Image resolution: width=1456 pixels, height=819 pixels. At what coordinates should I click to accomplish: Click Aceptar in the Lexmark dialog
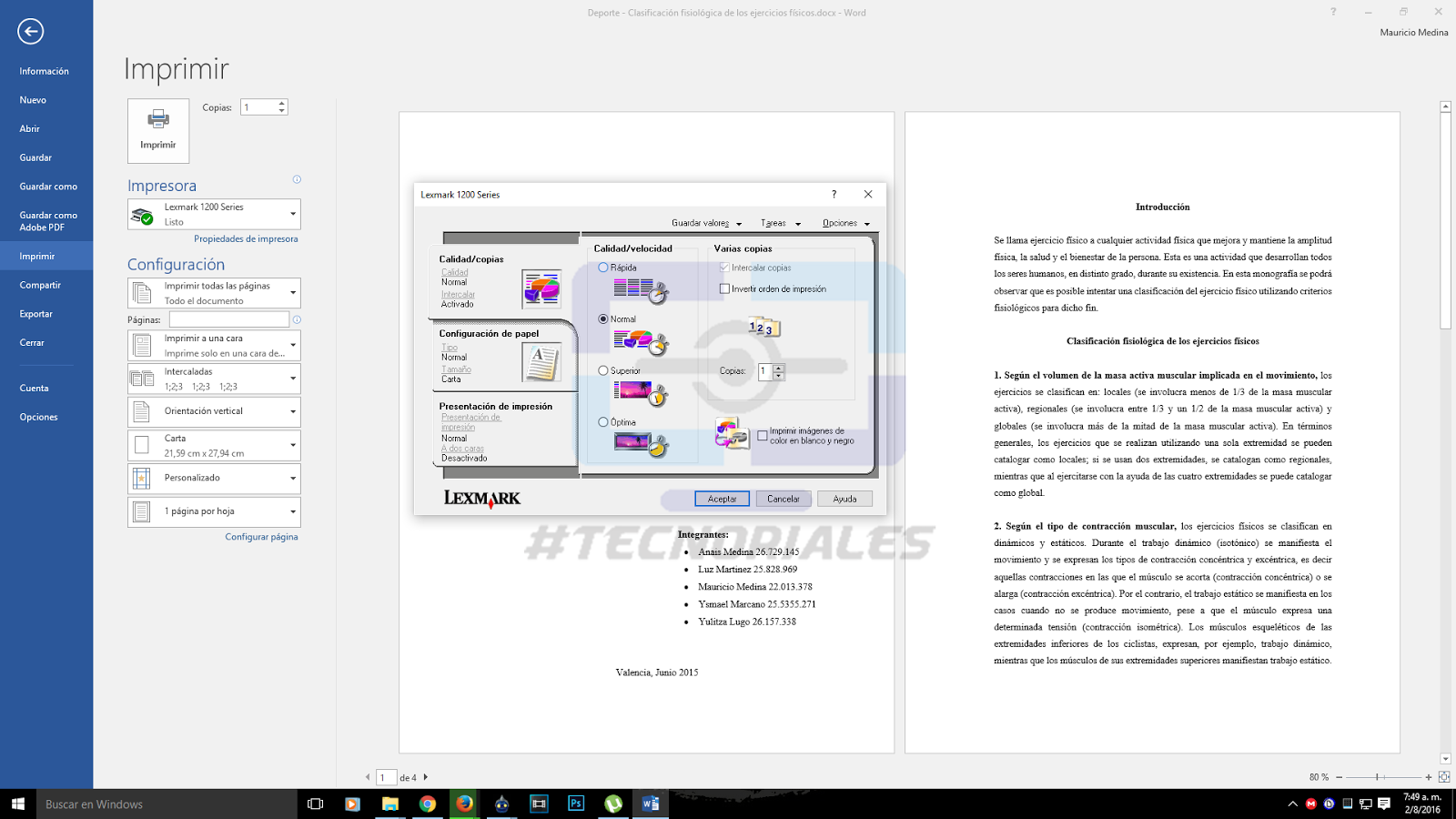pos(723,499)
